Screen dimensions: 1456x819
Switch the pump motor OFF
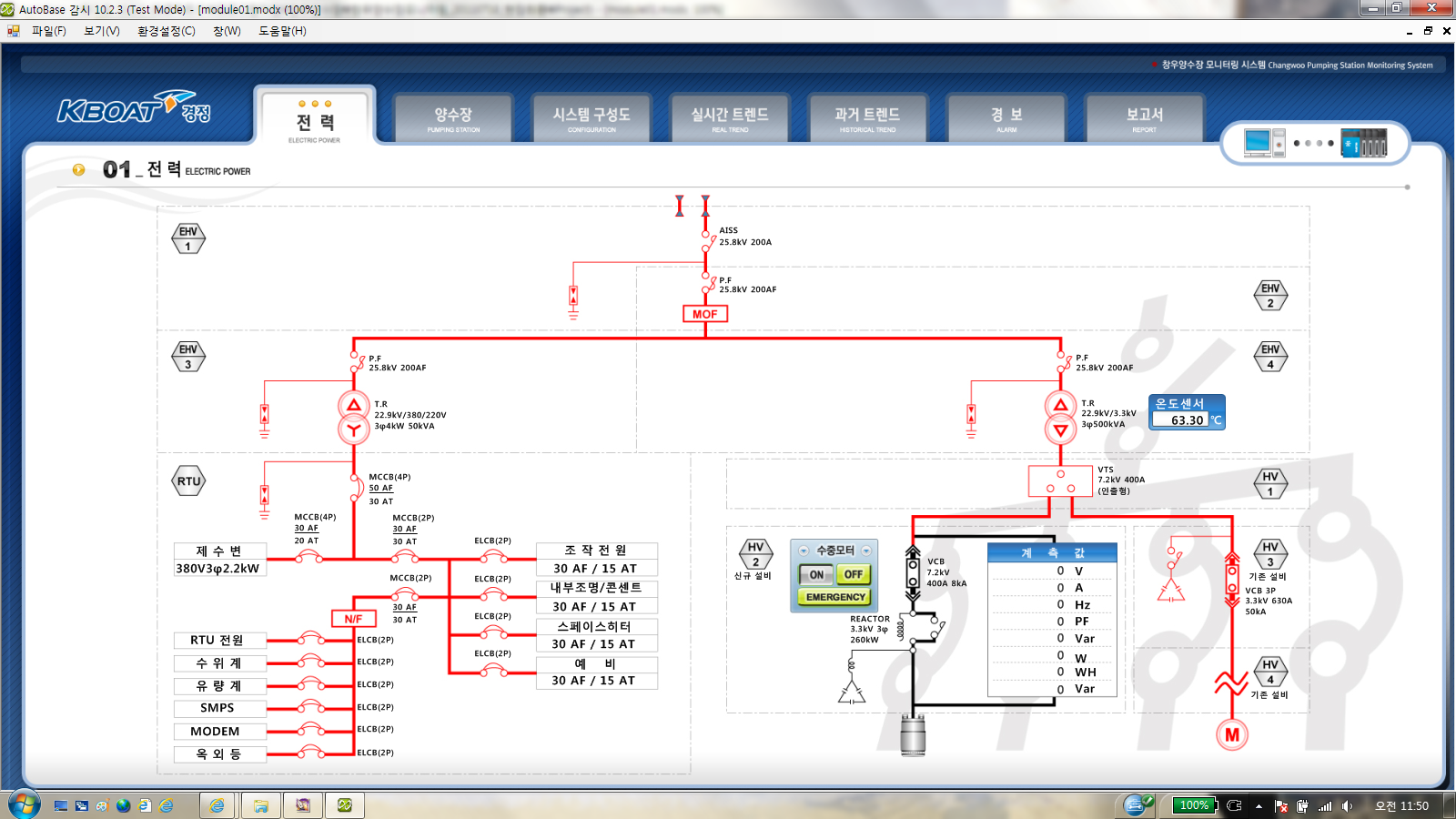point(853,574)
